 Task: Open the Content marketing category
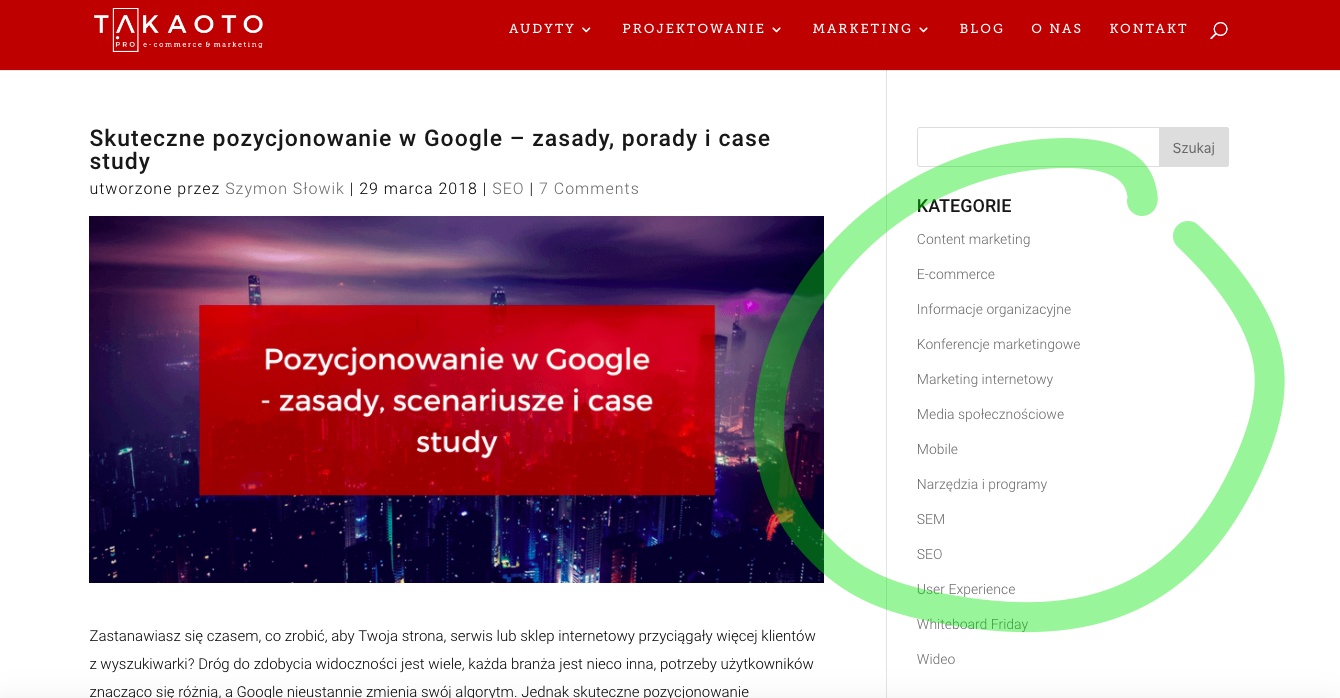click(973, 239)
